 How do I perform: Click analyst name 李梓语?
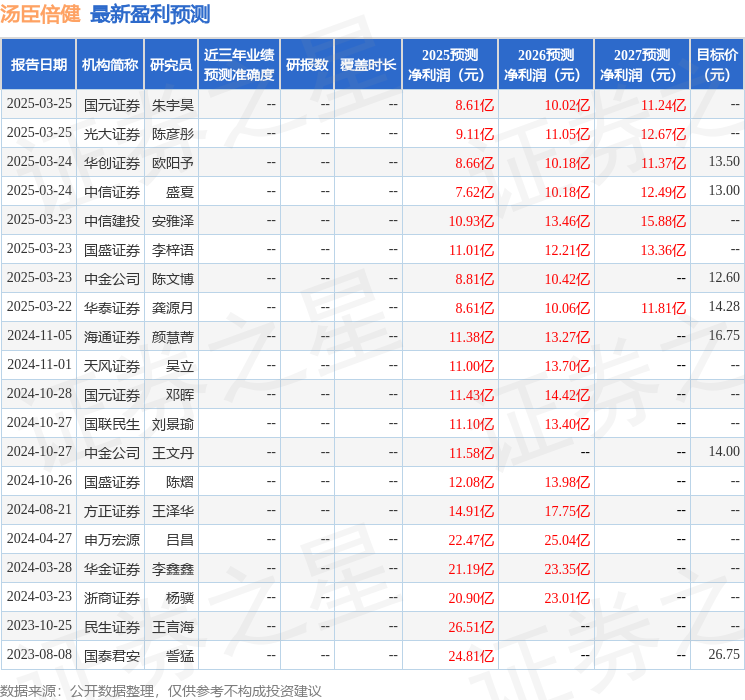(173, 250)
